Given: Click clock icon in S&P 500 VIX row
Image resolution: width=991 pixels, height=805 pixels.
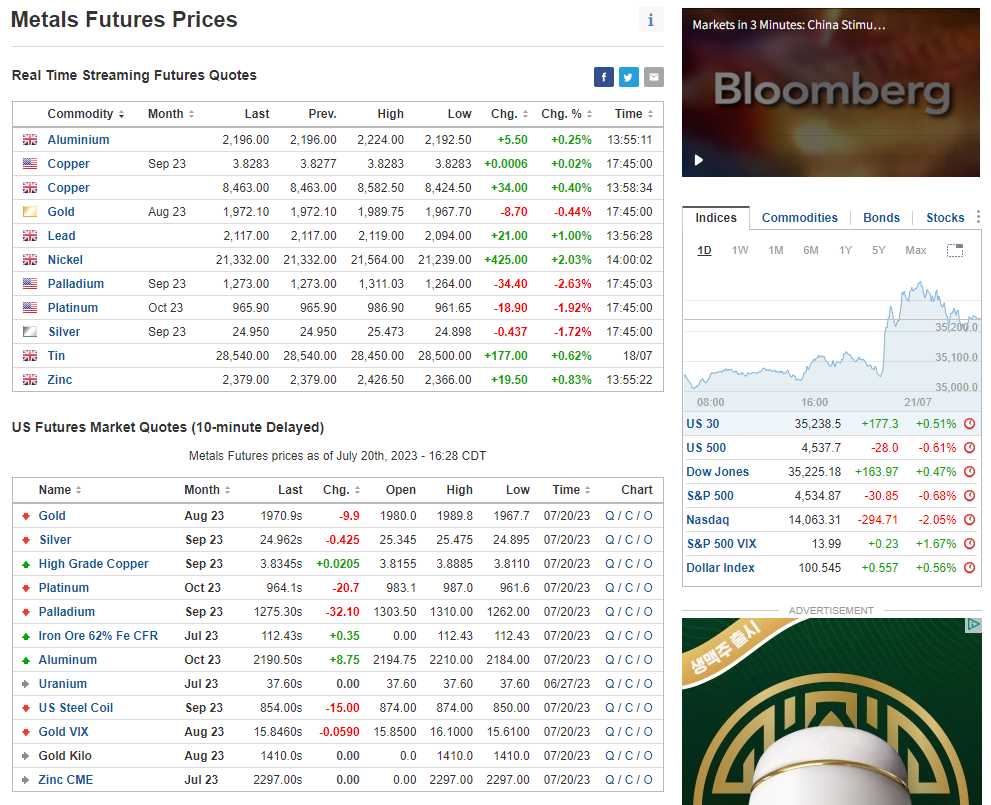Looking at the screenshot, I should click(x=970, y=544).
